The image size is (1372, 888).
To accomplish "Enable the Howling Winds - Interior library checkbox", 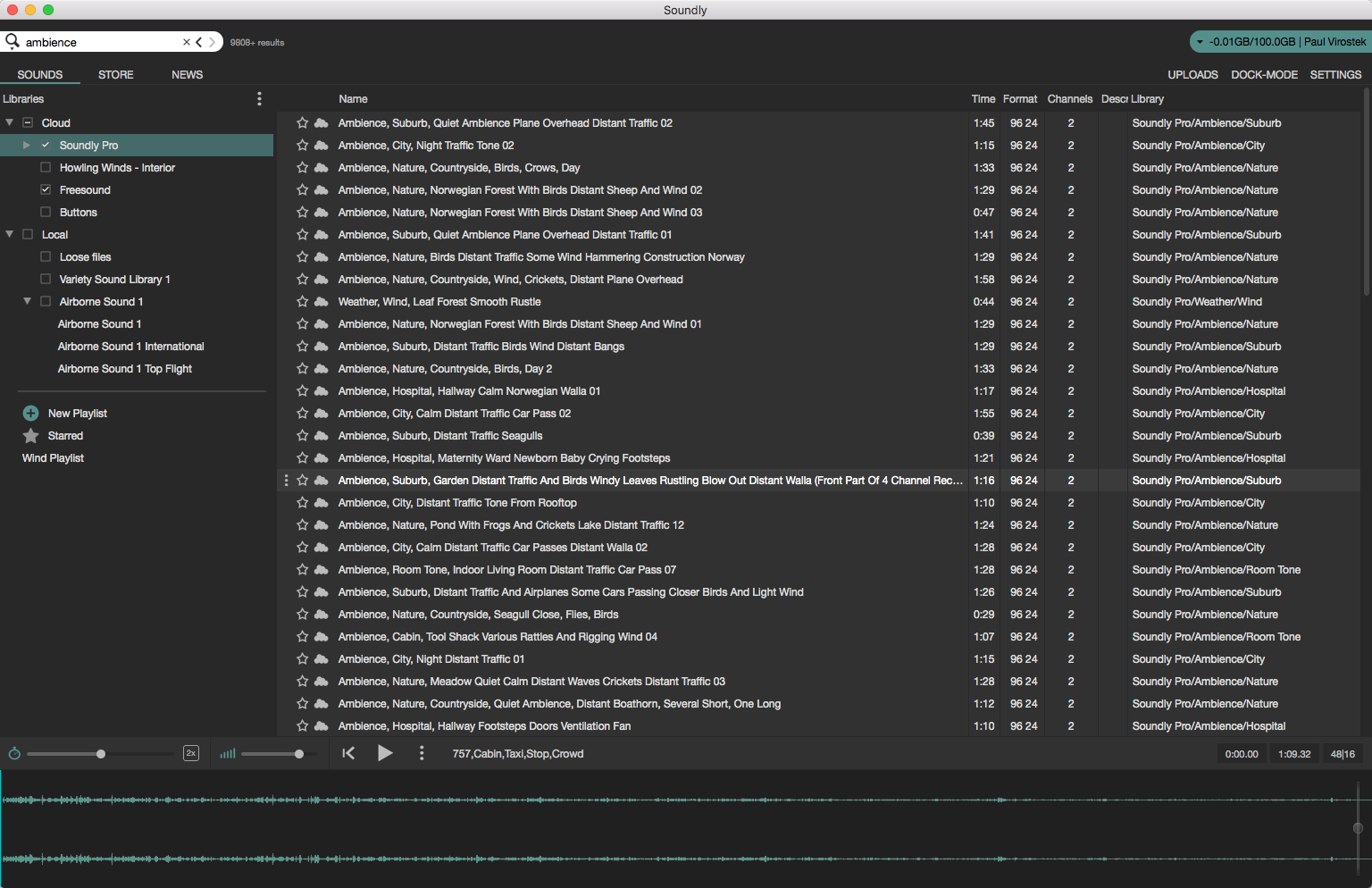I will [x=45, y=167].
